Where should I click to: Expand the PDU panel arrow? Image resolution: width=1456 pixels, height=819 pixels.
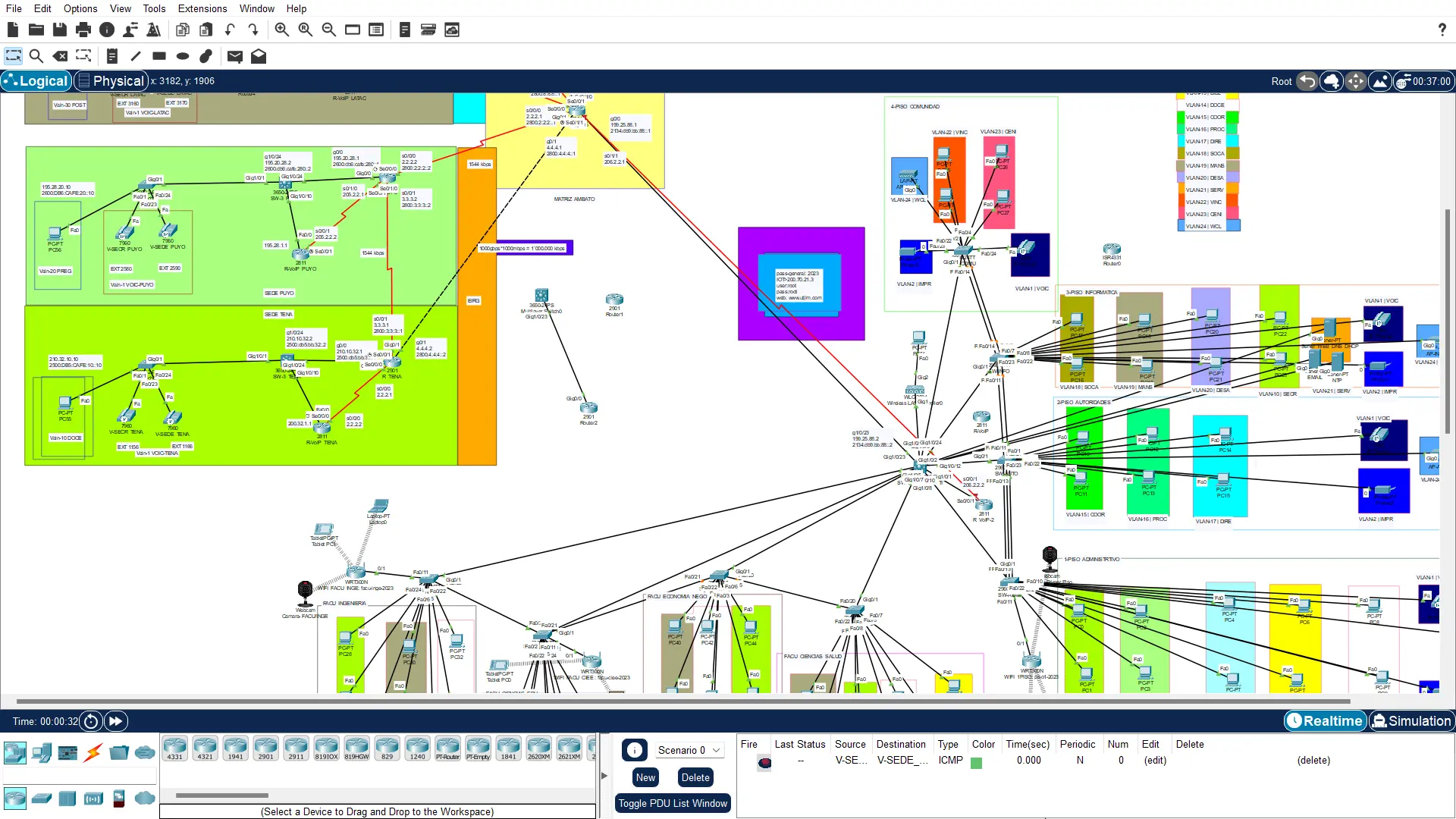(604, 776)
